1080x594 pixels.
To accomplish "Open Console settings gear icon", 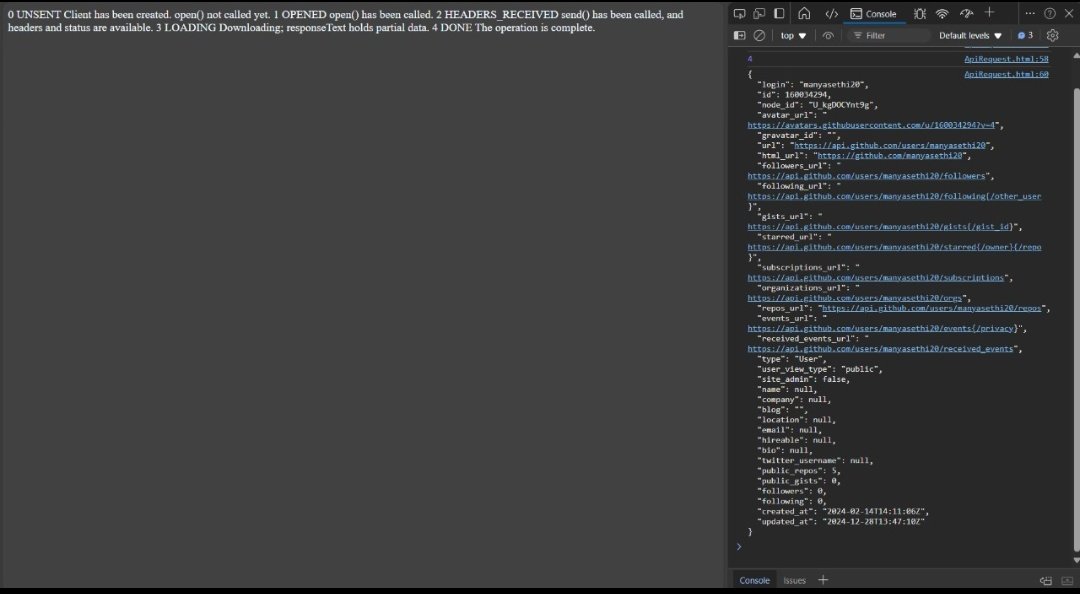I will tap(1052, 35).
